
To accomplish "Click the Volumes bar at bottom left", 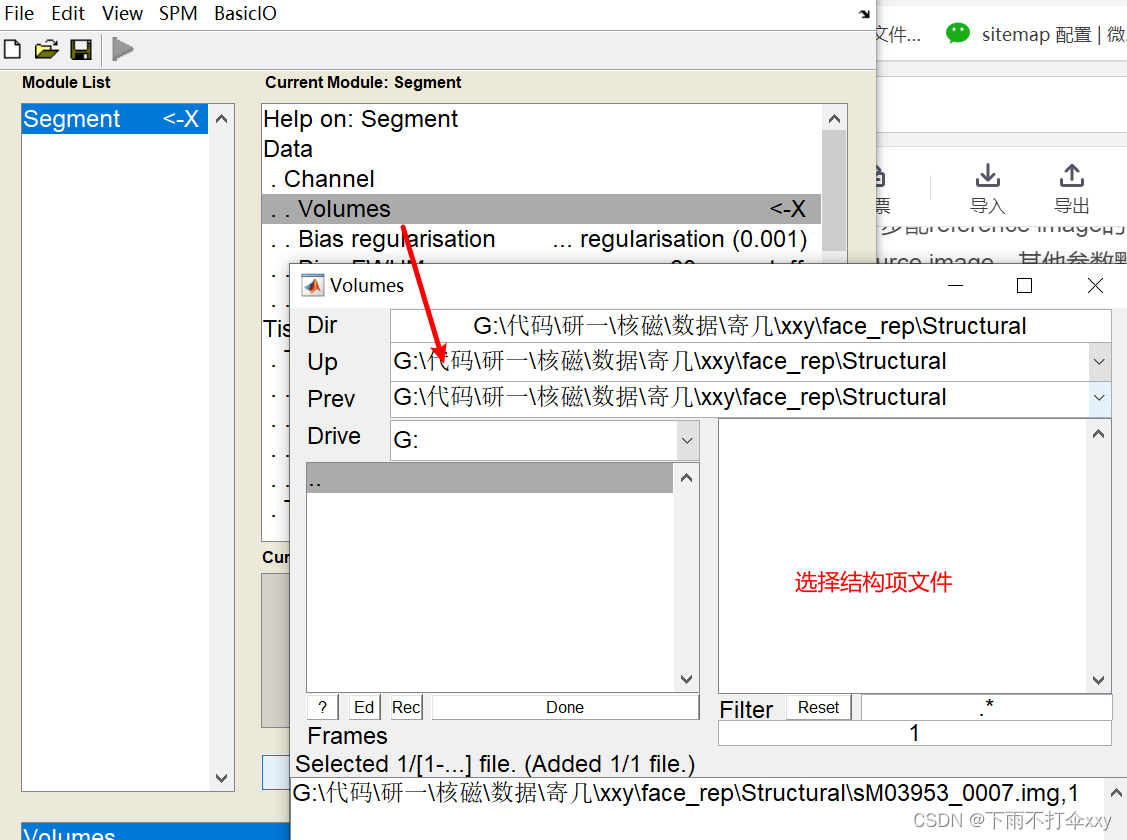I will [155, 832].
